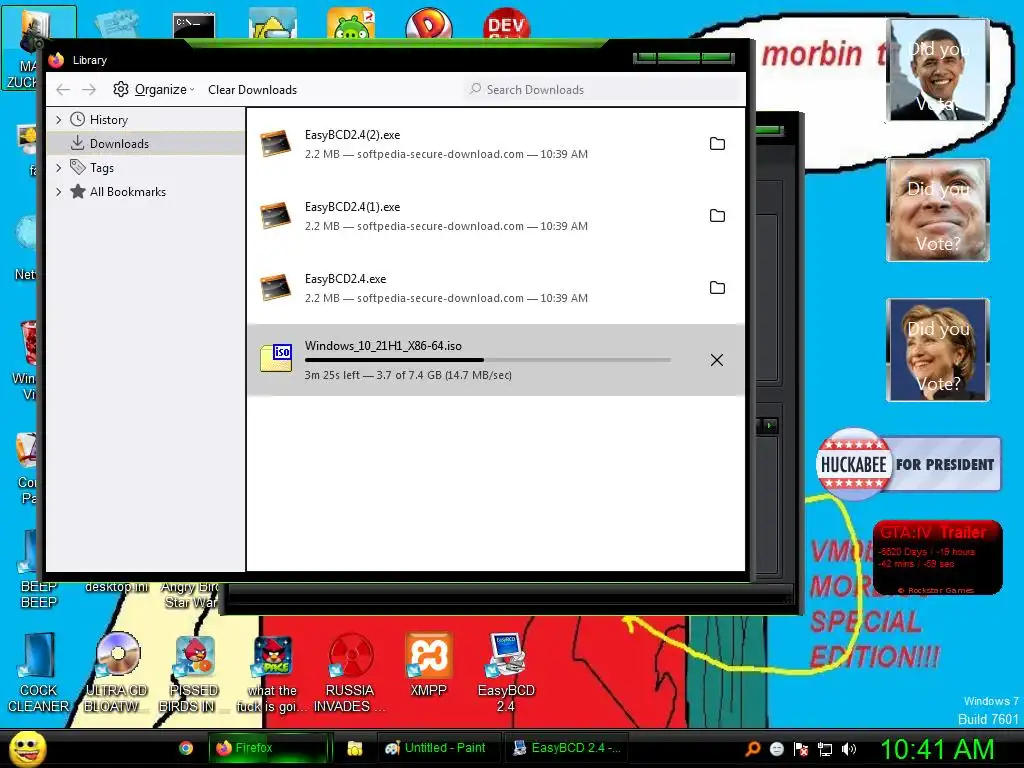Viewport: 1024px width, 768px height.
Task: Go back with the Library back arrow
Action: tap(63, 89)
